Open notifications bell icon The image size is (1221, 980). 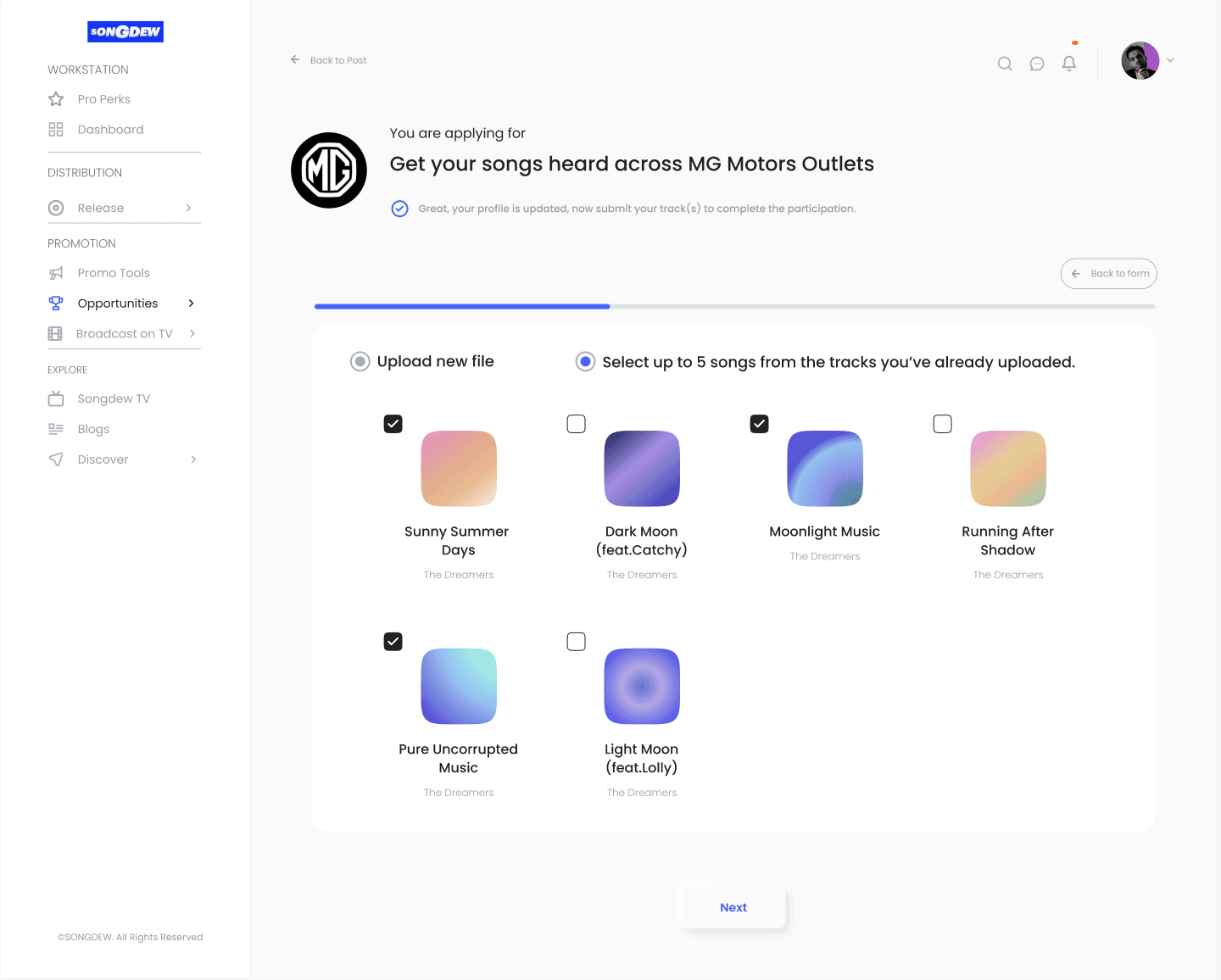[x=1069, y=64]
